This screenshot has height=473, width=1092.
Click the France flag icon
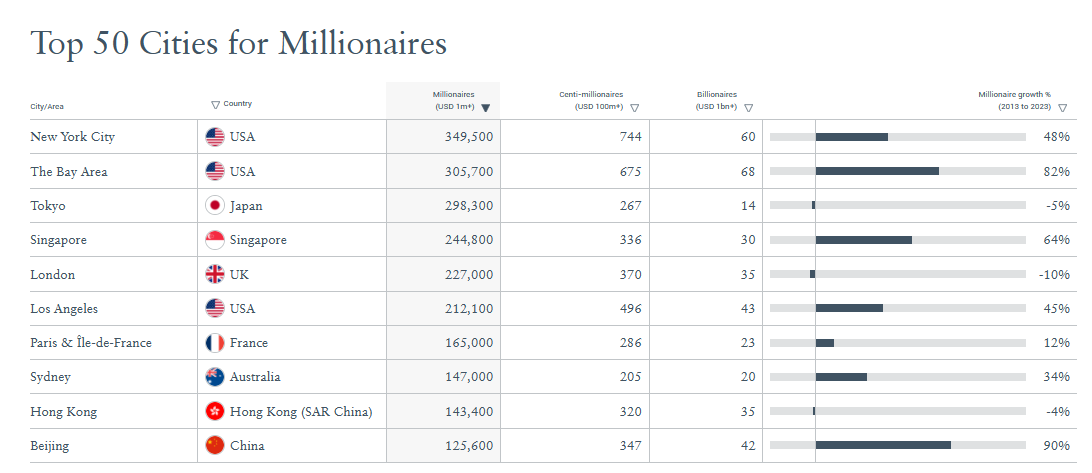(214, 343)
